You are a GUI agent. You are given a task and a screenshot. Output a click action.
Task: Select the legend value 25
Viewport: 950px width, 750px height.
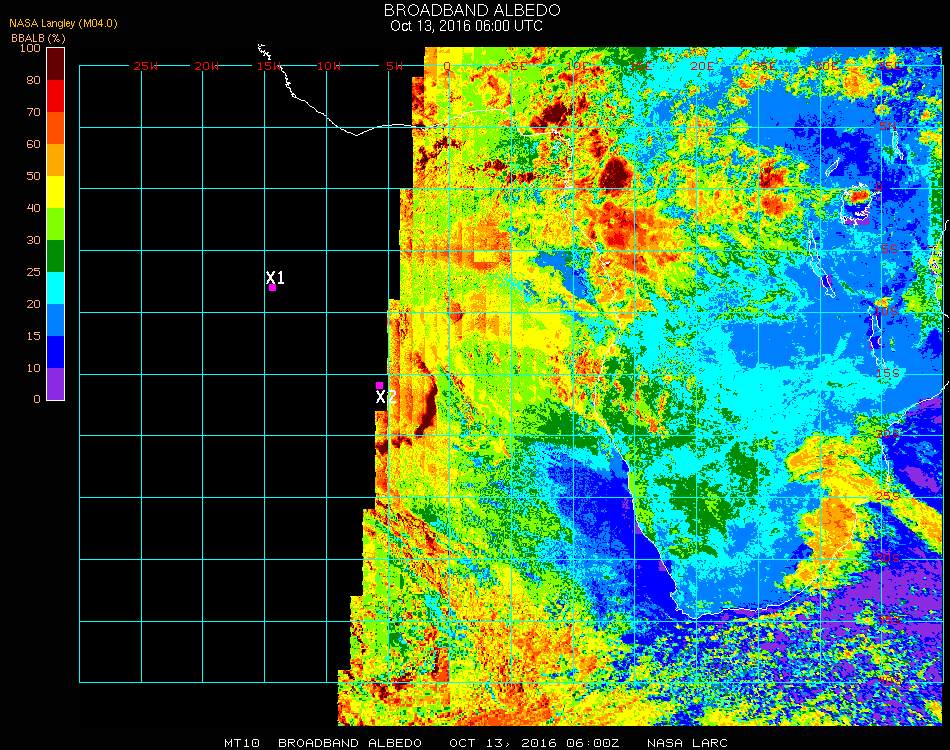33,272
